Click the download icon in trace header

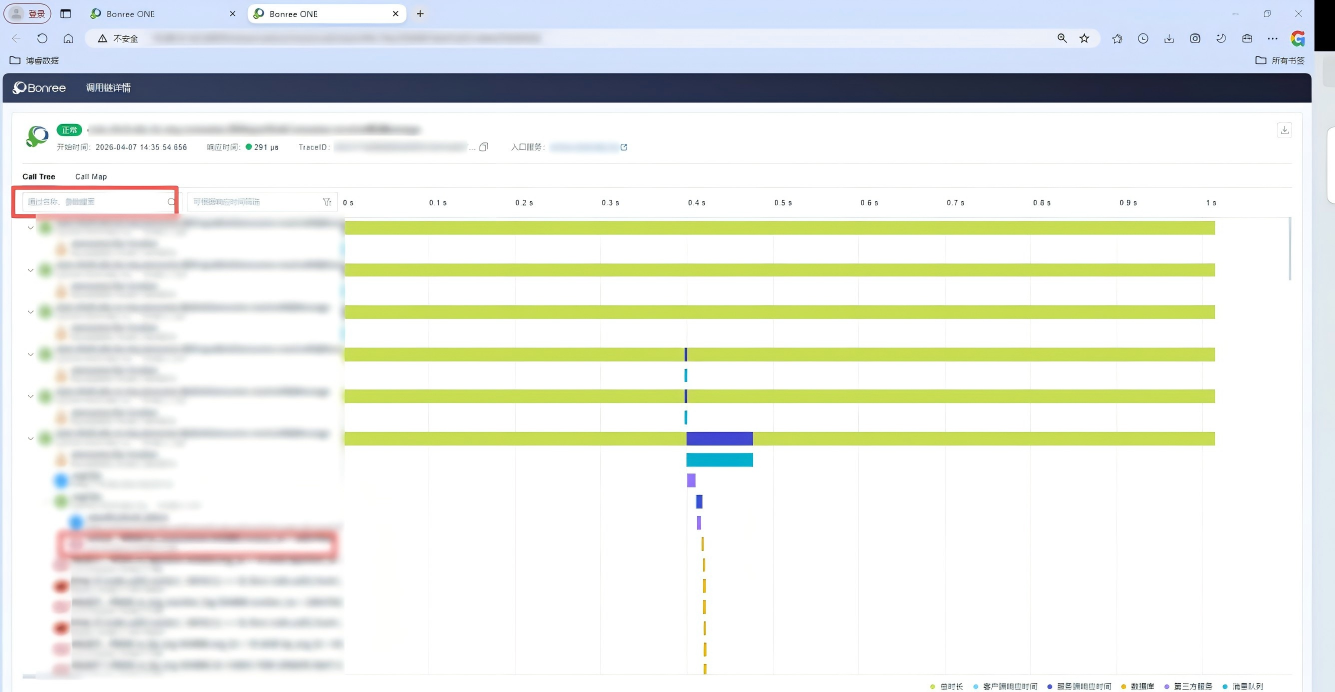[x=1285, y=130]
